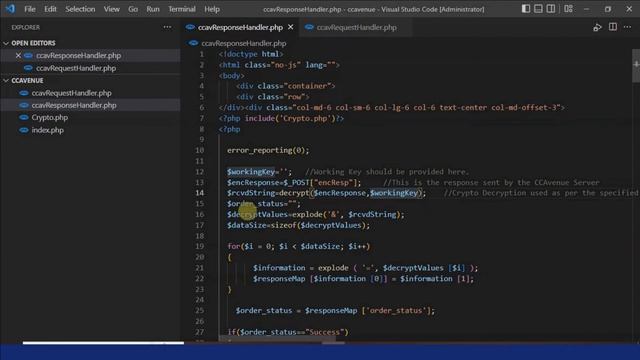Open ccavRequestHandler.php in CCAVENUE folder
Viewport: 640px width, 360px height.
[71, 93]
